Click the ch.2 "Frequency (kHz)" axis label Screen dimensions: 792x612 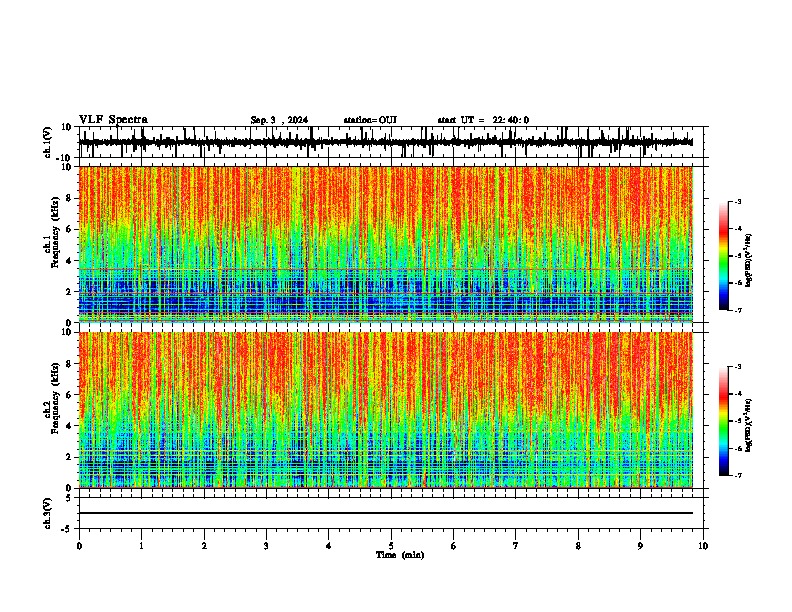(55, 398)
